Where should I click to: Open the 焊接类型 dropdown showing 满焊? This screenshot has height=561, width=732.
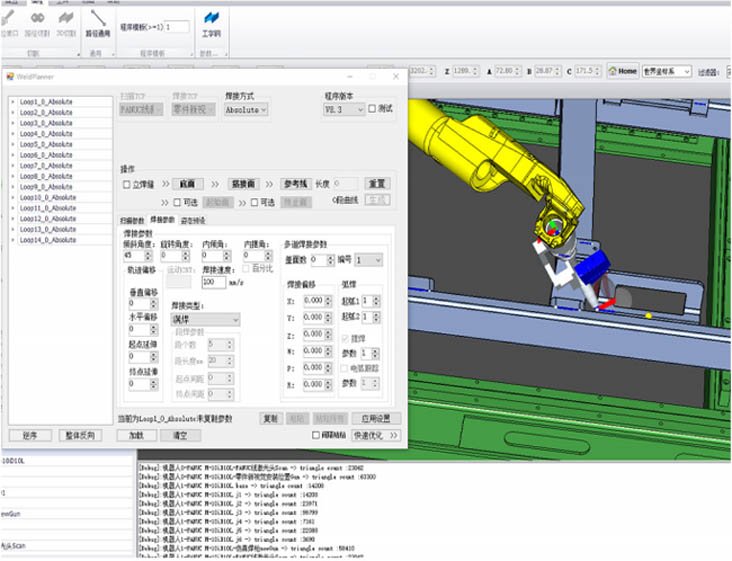click(205, 320)
